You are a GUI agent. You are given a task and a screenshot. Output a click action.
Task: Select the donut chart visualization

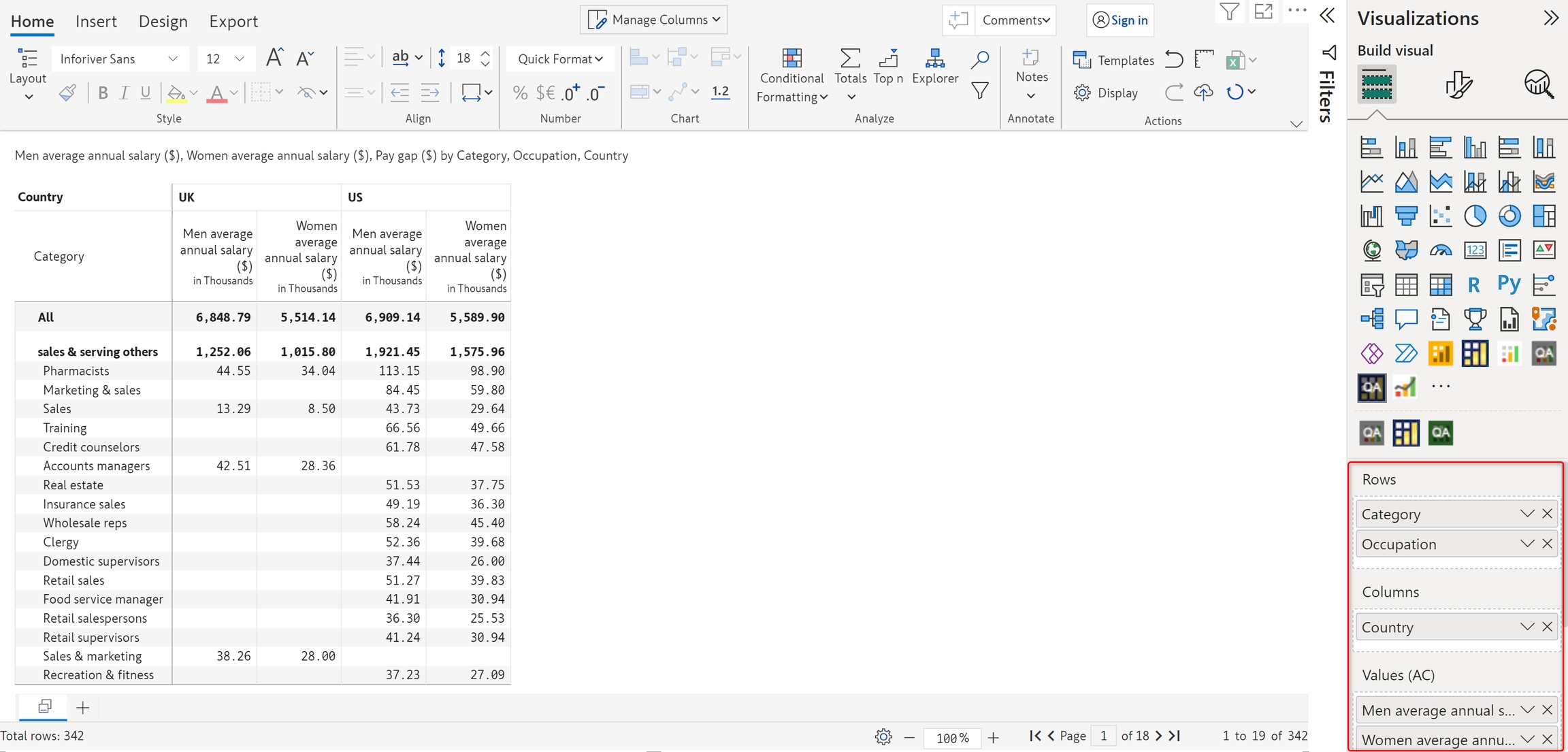pos(1509,216)
